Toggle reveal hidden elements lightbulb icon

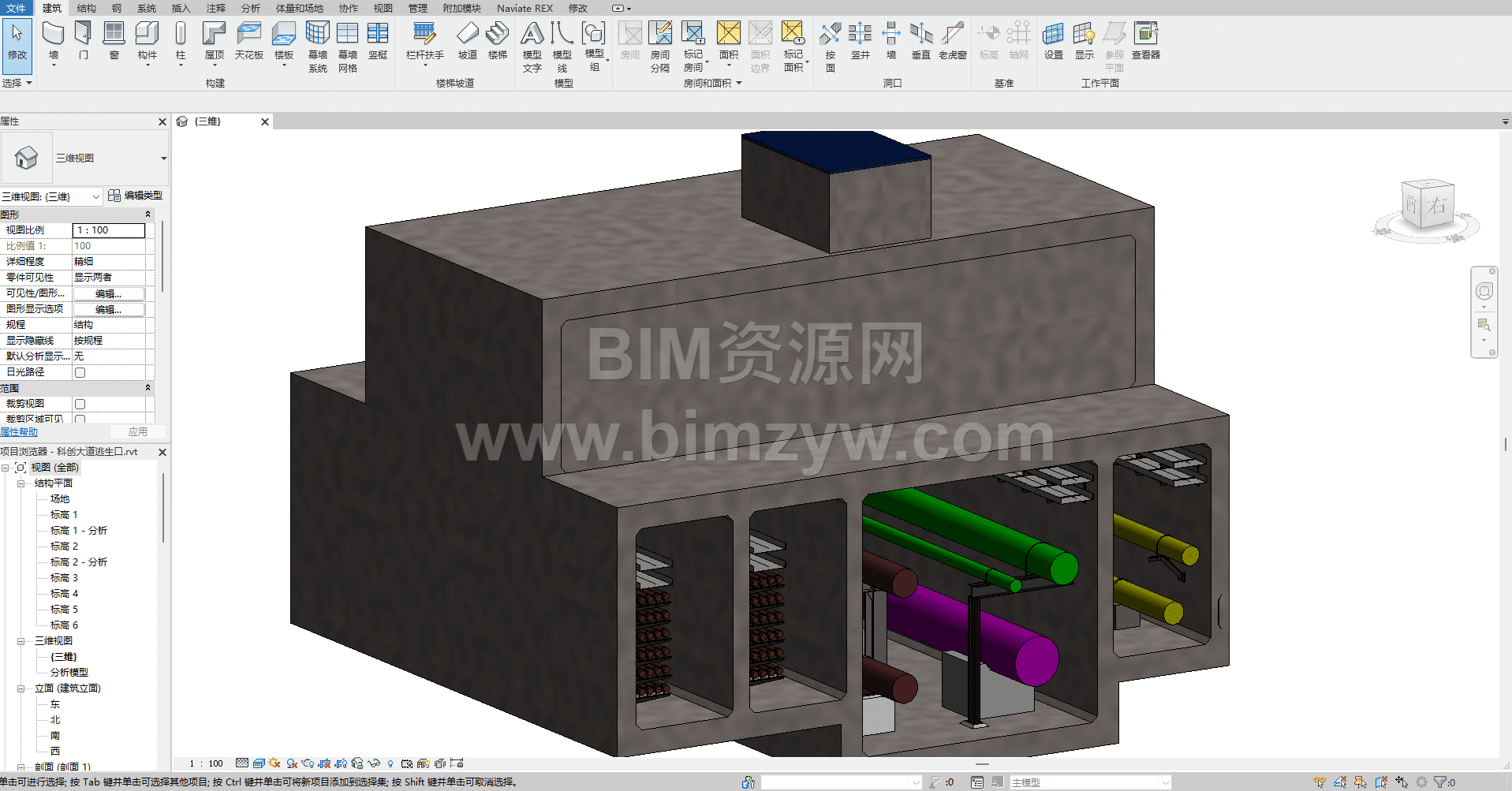[x=390, y=763]
